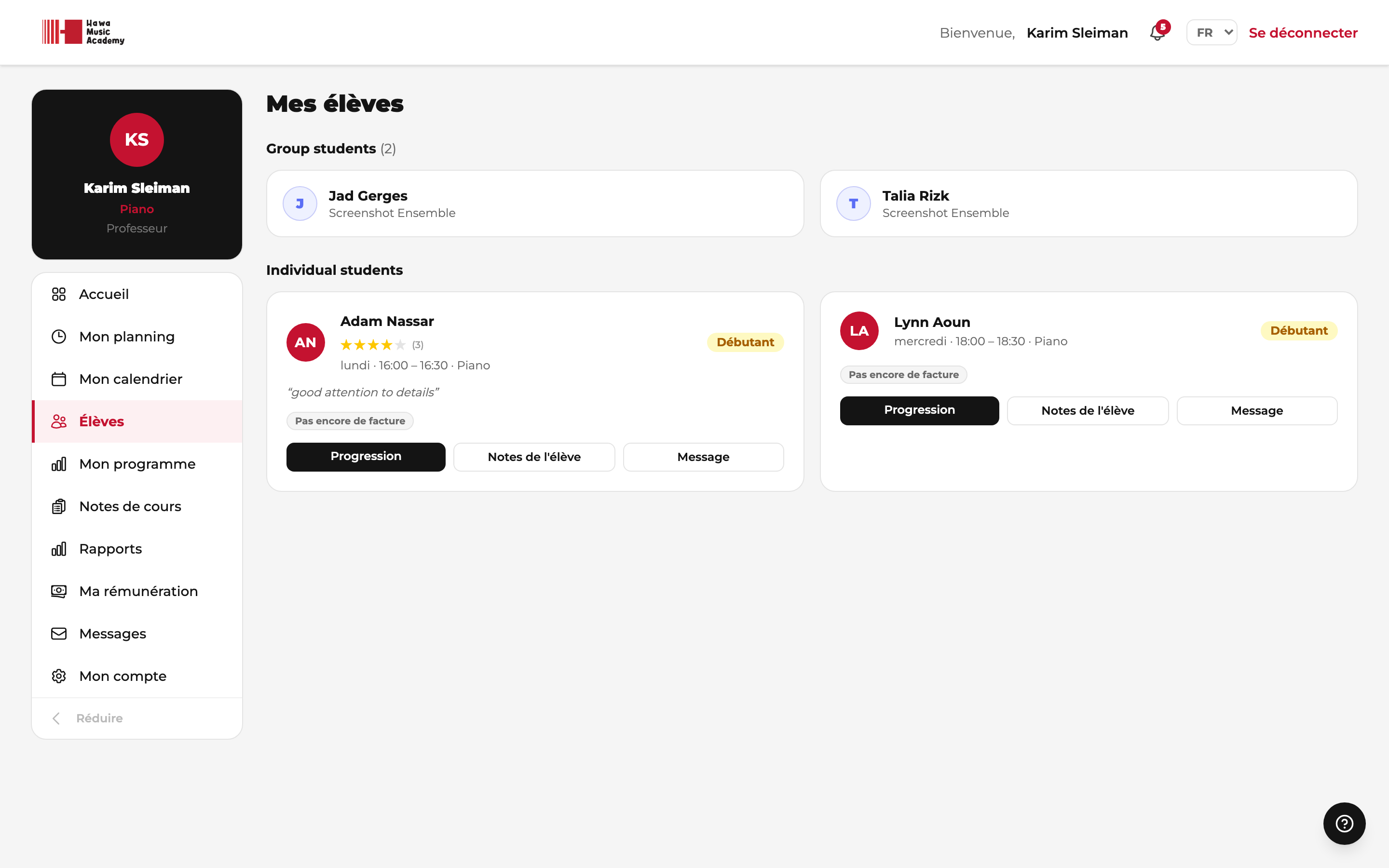This screenshot has height=868, width=1389.
Task: Click Lynn Aoun's LA avatar
Action: point(859,331)
